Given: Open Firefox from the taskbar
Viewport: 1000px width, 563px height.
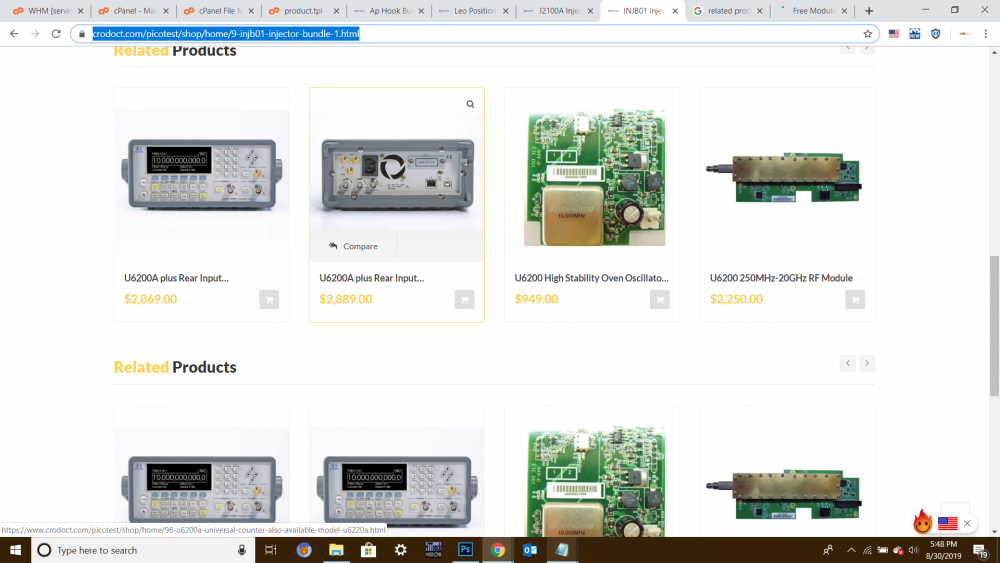Looking at the screenshot, I should point(304,550).
